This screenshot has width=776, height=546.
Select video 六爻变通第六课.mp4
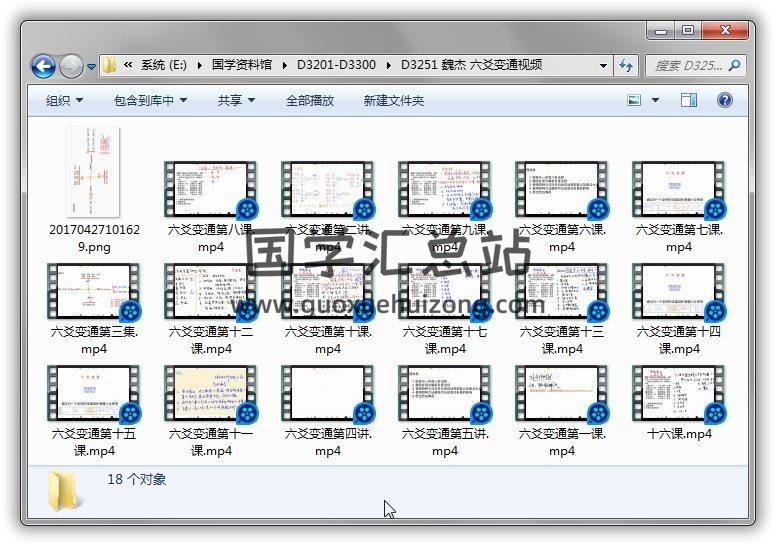click(x=562, y=207)
